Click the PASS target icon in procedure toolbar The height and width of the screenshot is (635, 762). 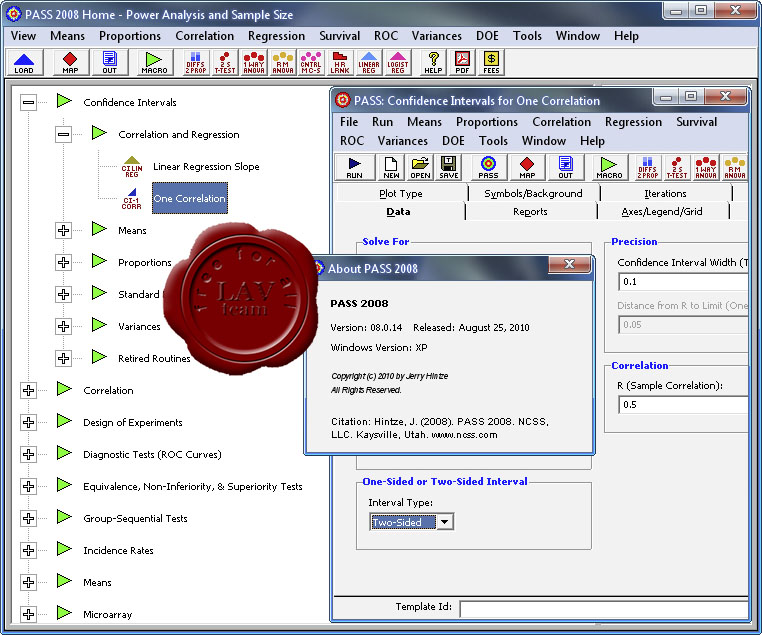[x=488, y=168]
